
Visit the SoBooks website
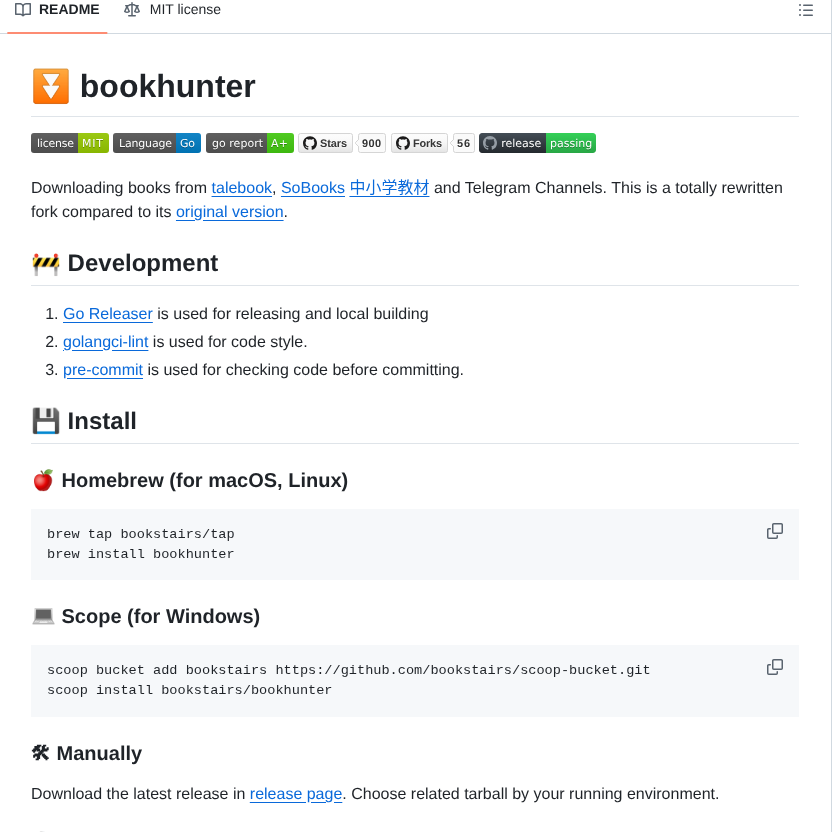coord(312,187)
